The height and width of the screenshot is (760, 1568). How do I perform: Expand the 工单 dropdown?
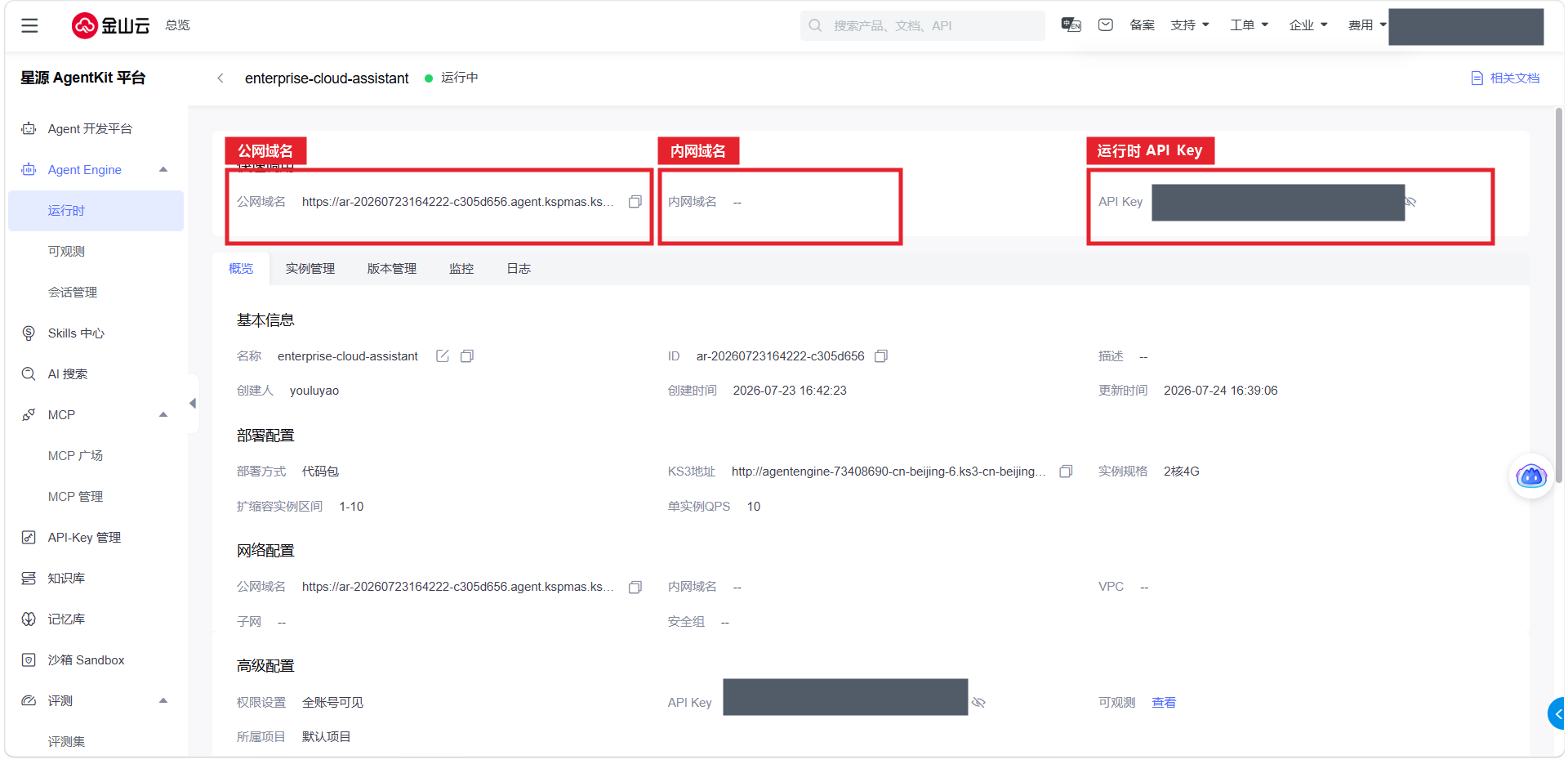tap(1249, 25)
